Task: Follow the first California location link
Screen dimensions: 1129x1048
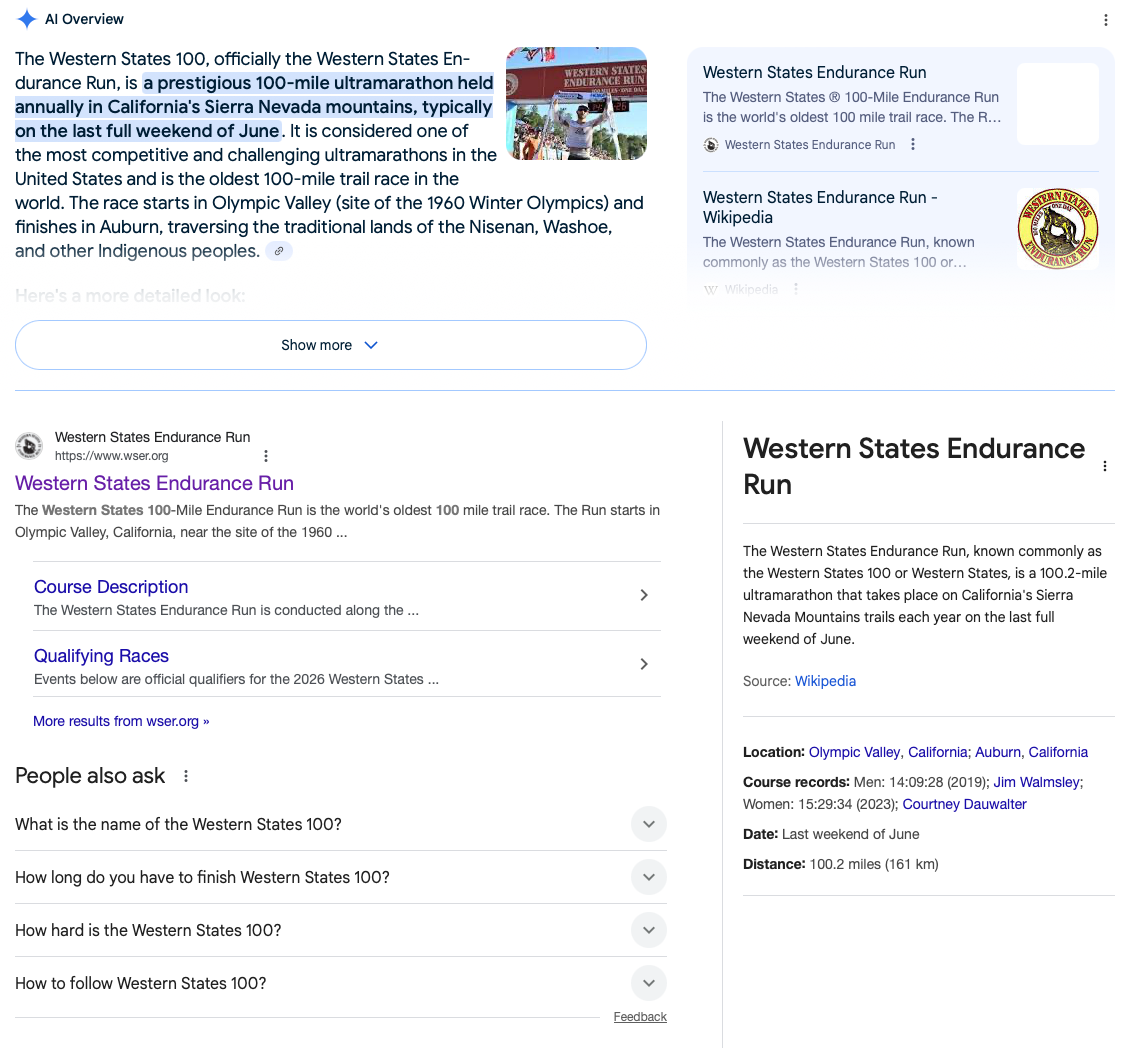Action: (x=937, y=752)
